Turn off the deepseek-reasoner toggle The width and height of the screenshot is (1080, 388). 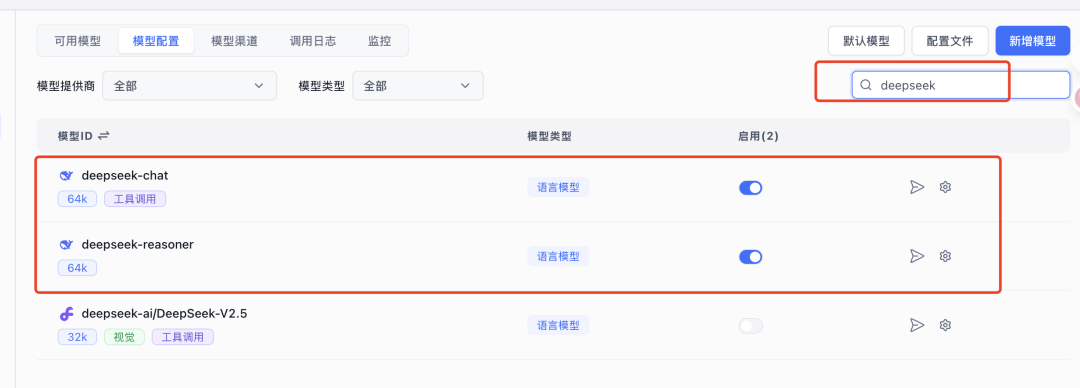[x=750, y=256]
